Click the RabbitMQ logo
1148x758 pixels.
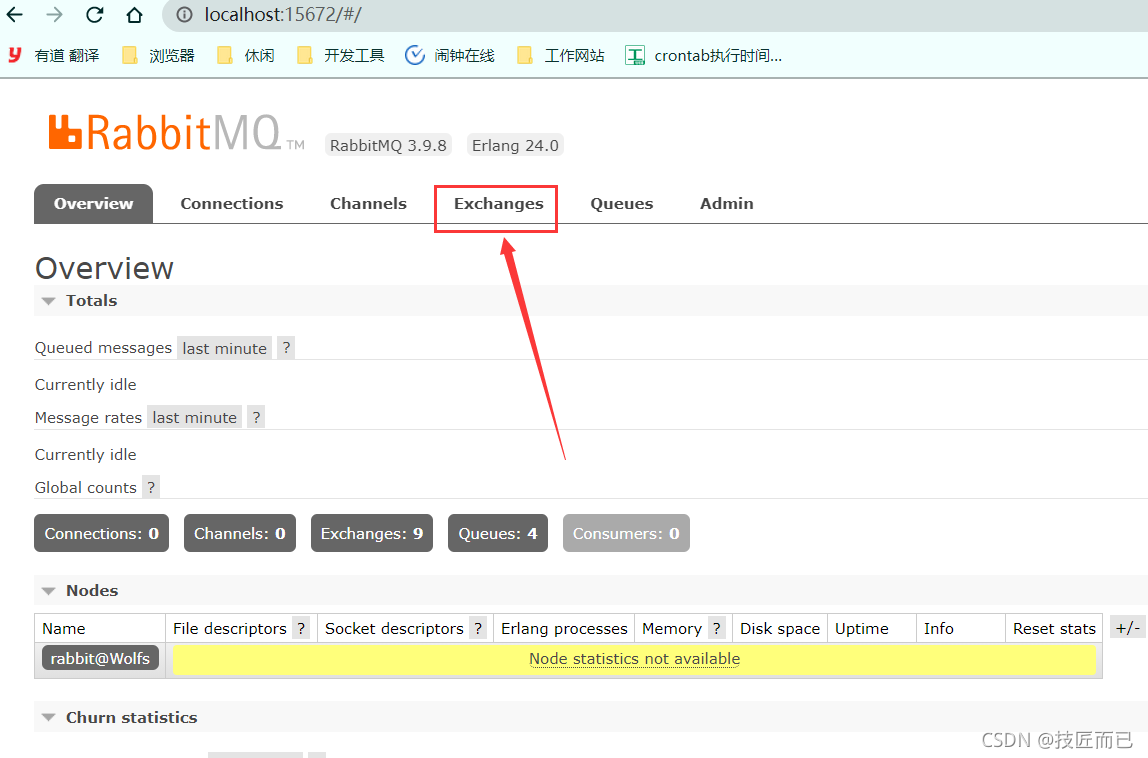tap(176, 133)
